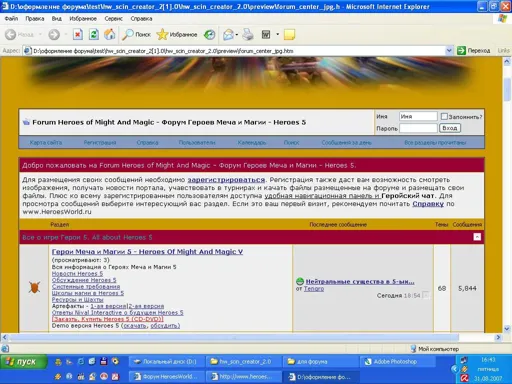Toggle the Запомнить checkbox
The height and width of the screenshot is (384, 512).
(444, 116)
